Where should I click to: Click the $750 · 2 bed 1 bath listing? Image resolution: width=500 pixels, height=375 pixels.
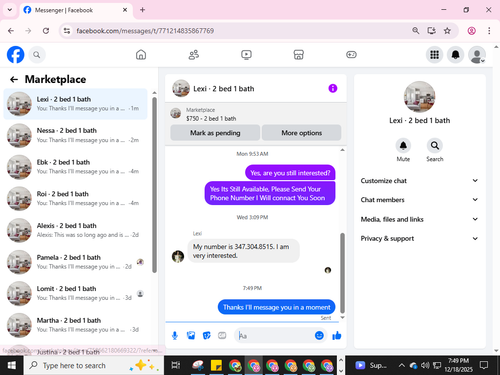coord(211,118)
